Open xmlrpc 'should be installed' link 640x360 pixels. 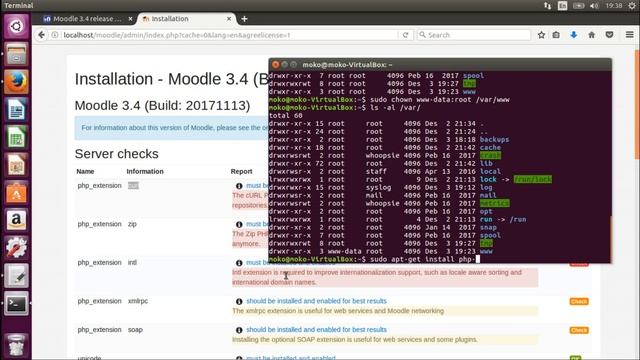click(x=316, y=301)
